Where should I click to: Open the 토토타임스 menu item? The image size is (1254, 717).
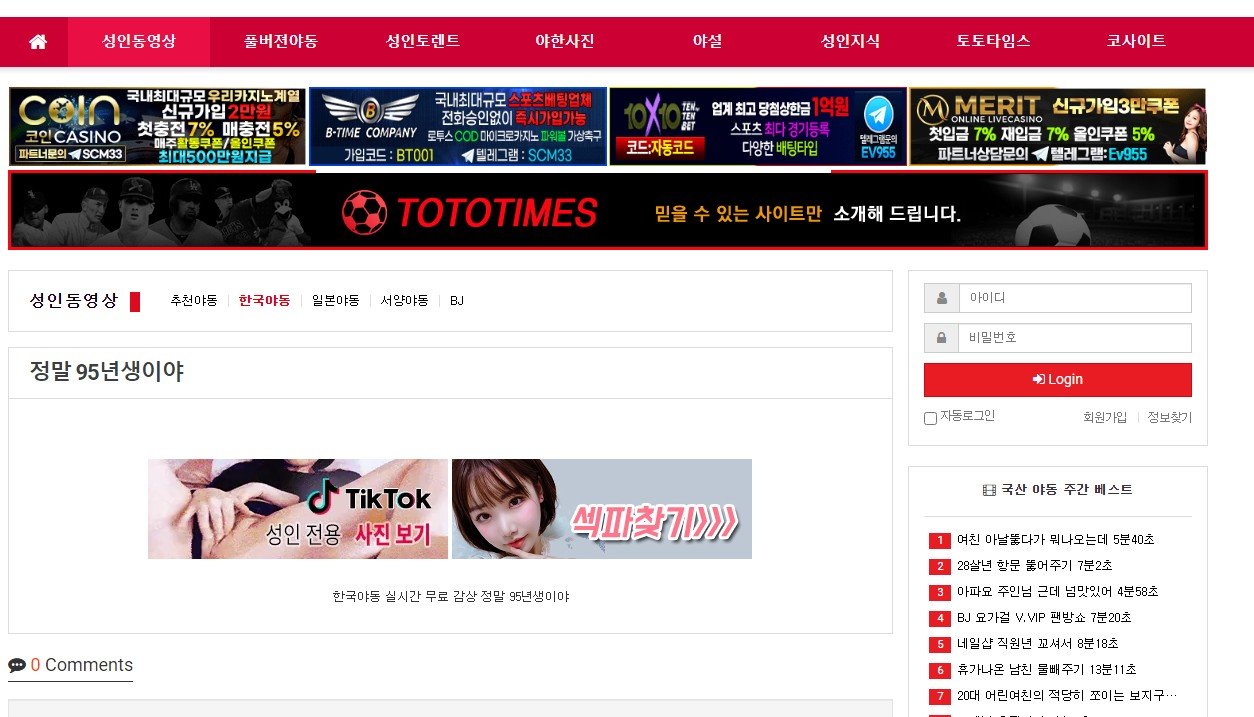[993, 42]
